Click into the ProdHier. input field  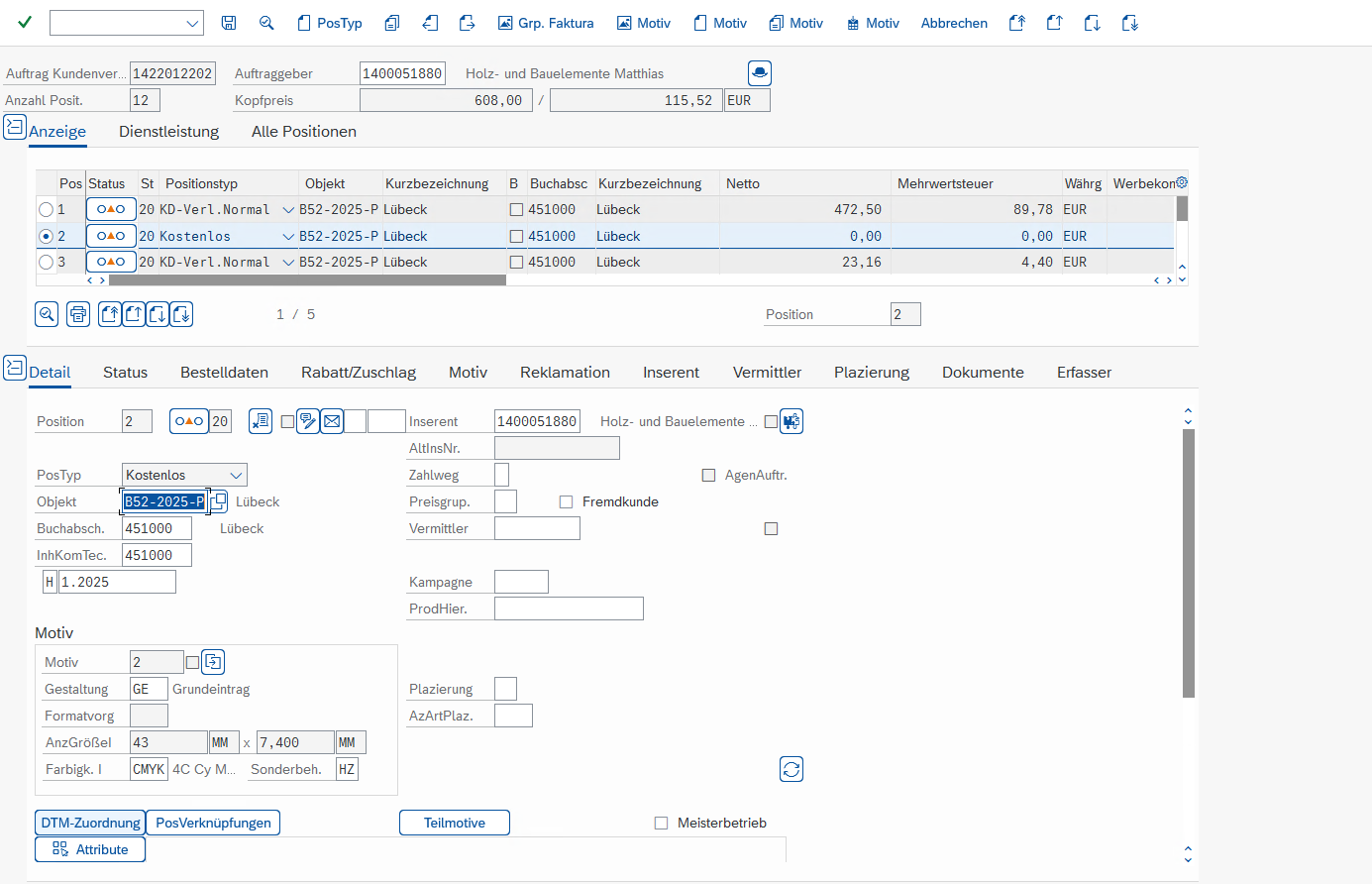point(569,608)
